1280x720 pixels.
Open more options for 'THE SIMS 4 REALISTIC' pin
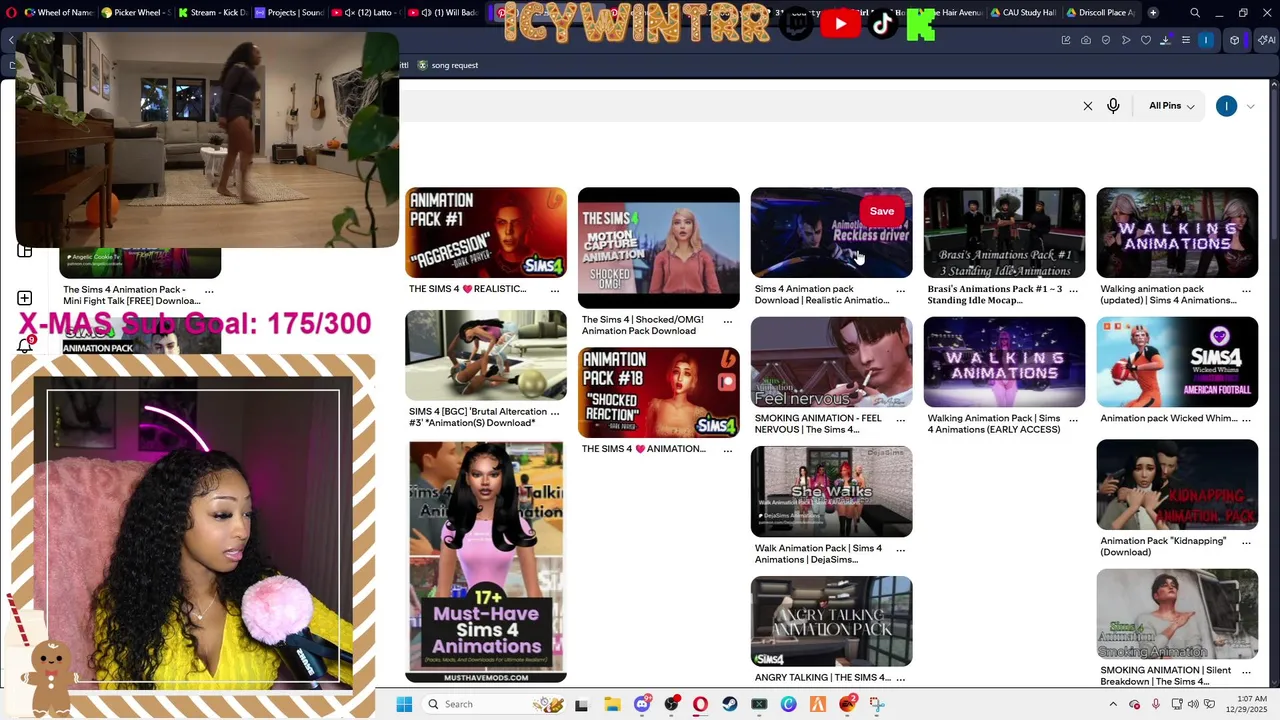555,290
